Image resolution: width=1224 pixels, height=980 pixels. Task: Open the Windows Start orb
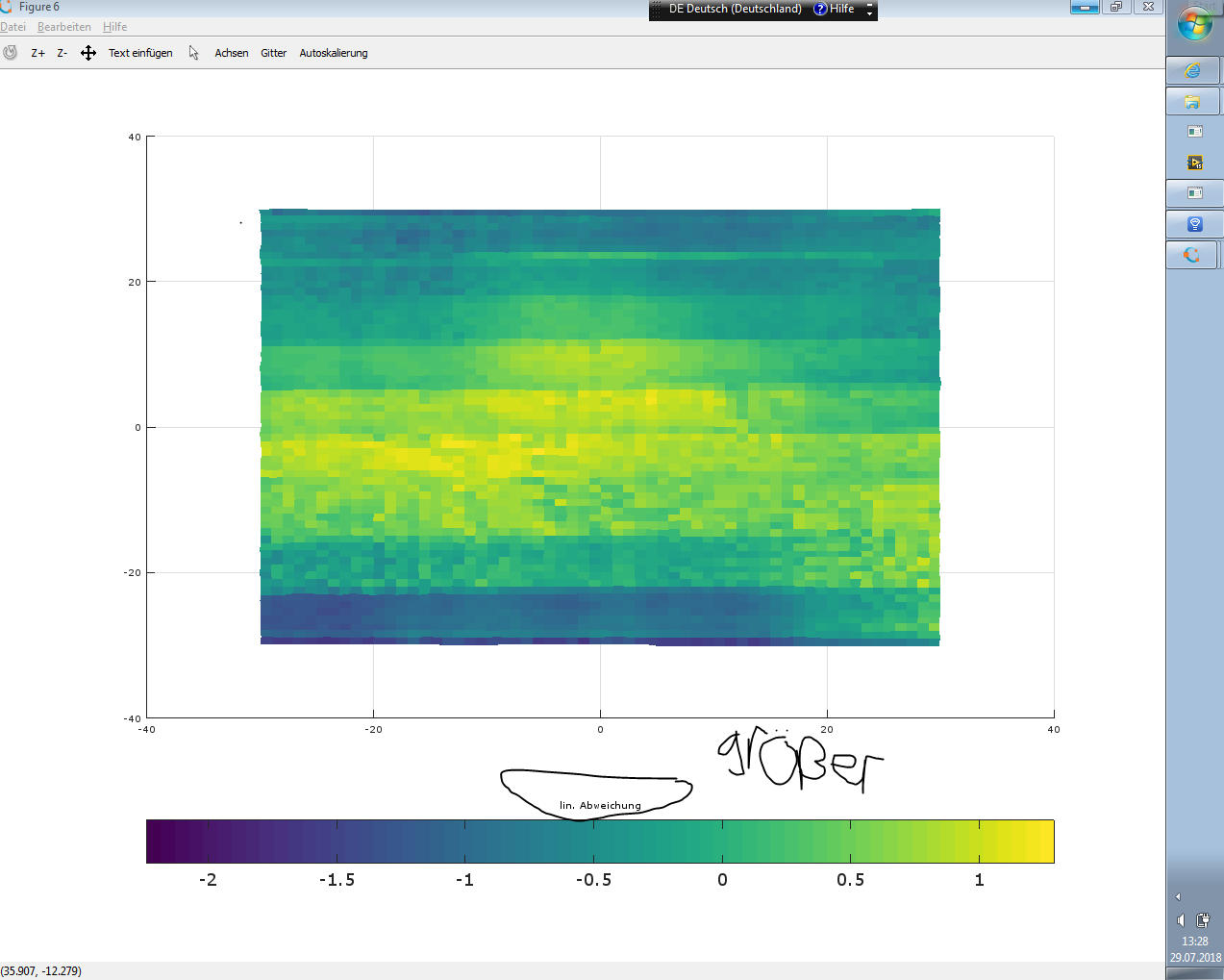pos(1195,24)
